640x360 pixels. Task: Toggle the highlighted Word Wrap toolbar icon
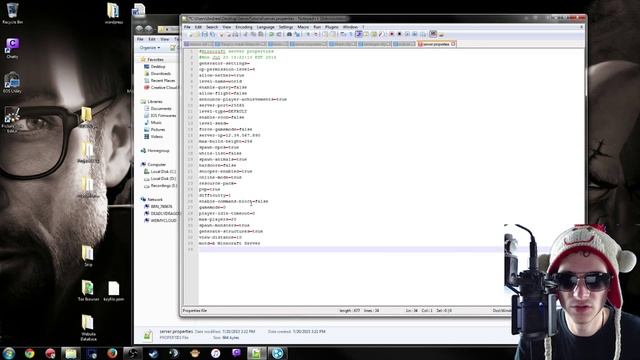point(358,34)
